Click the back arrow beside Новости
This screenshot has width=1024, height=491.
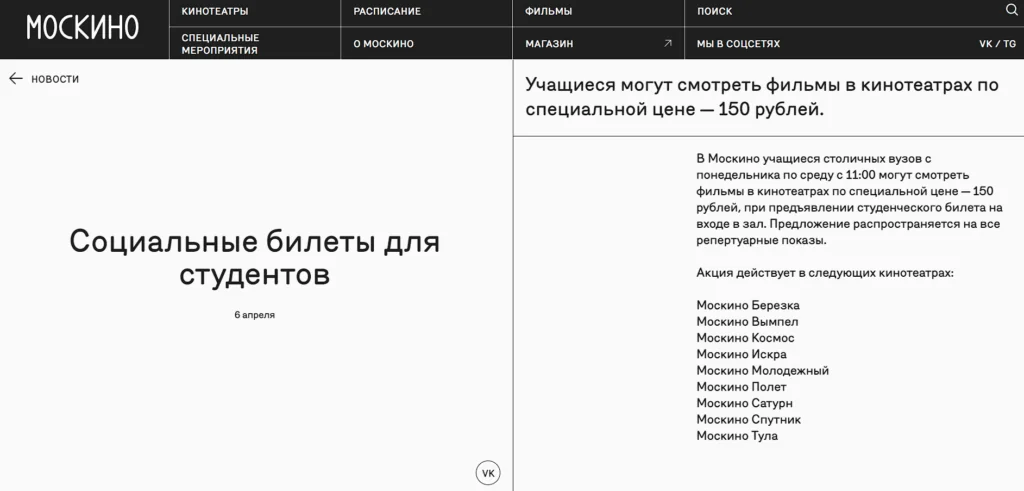tap(16, 78)
